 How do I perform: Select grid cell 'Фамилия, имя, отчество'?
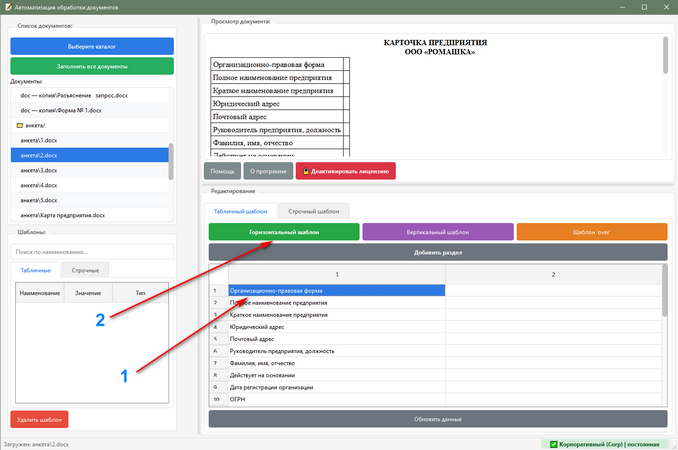tap(337, 363)
